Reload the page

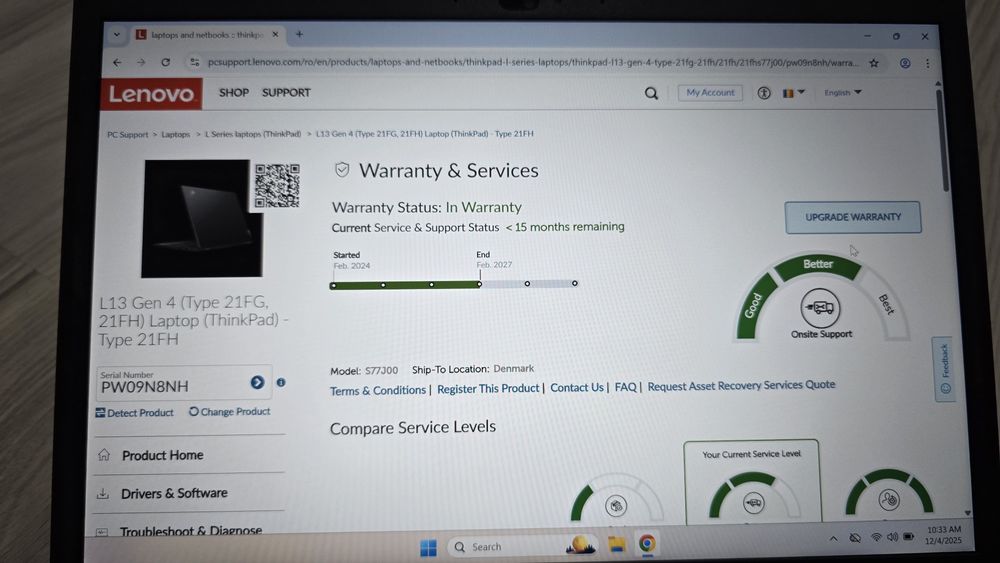[x=165, y=62]
